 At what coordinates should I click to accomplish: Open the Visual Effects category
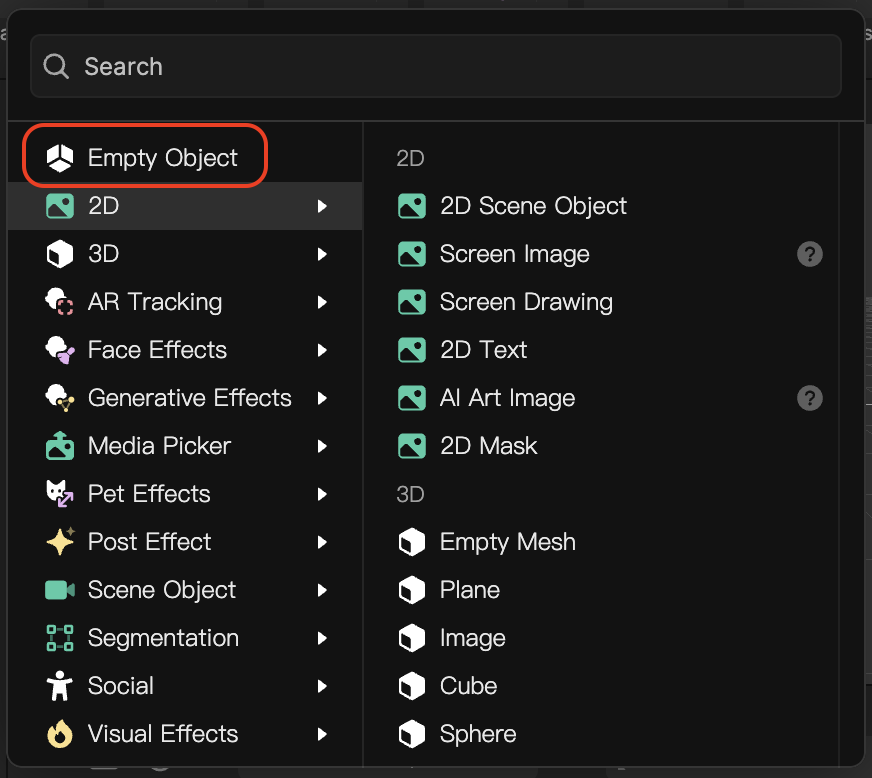tap(185, 734)
